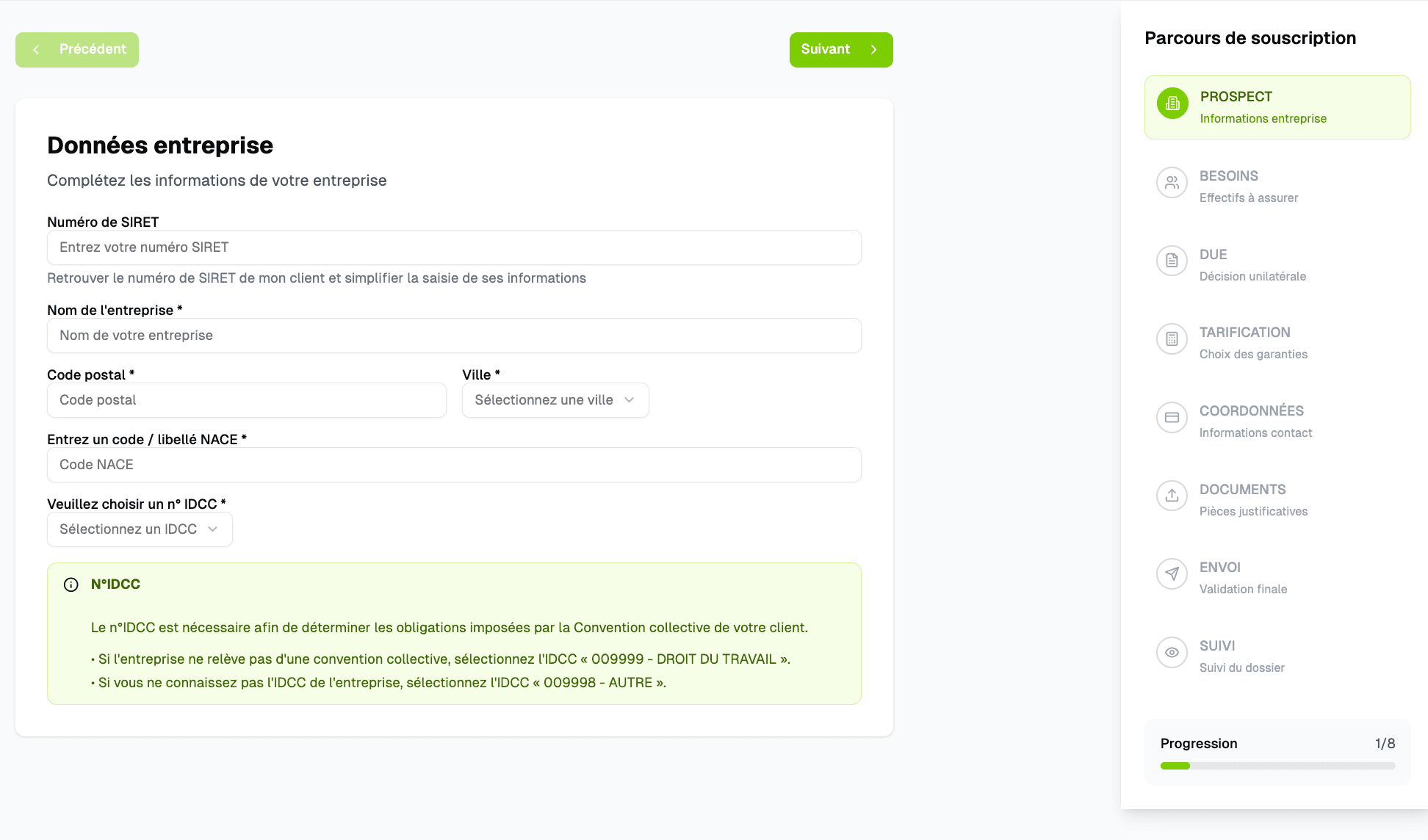Click the SUIVI eye icon
The width and height of the screenshot is (1428, 840).
[x=1172, y=652]
